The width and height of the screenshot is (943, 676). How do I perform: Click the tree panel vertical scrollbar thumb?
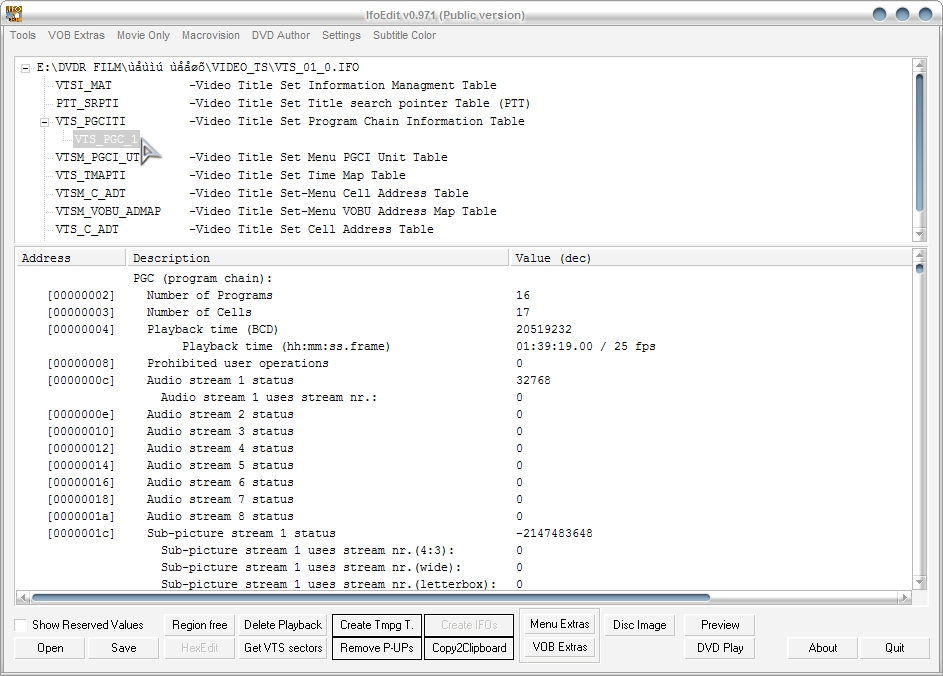tap(919, 142)
